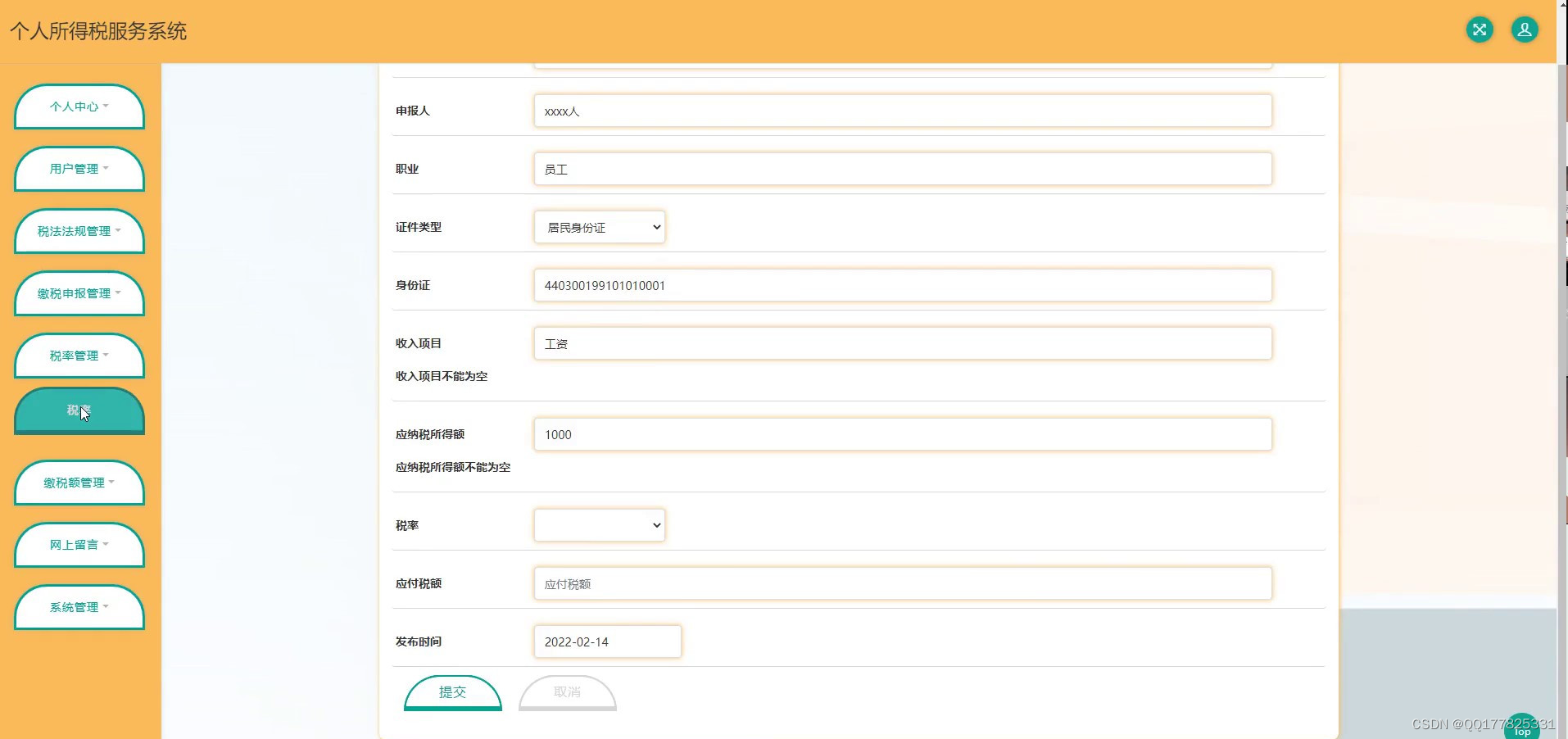Select the highlighted 税率 sidebar item
1568x739 pixels.
[79, 410]
